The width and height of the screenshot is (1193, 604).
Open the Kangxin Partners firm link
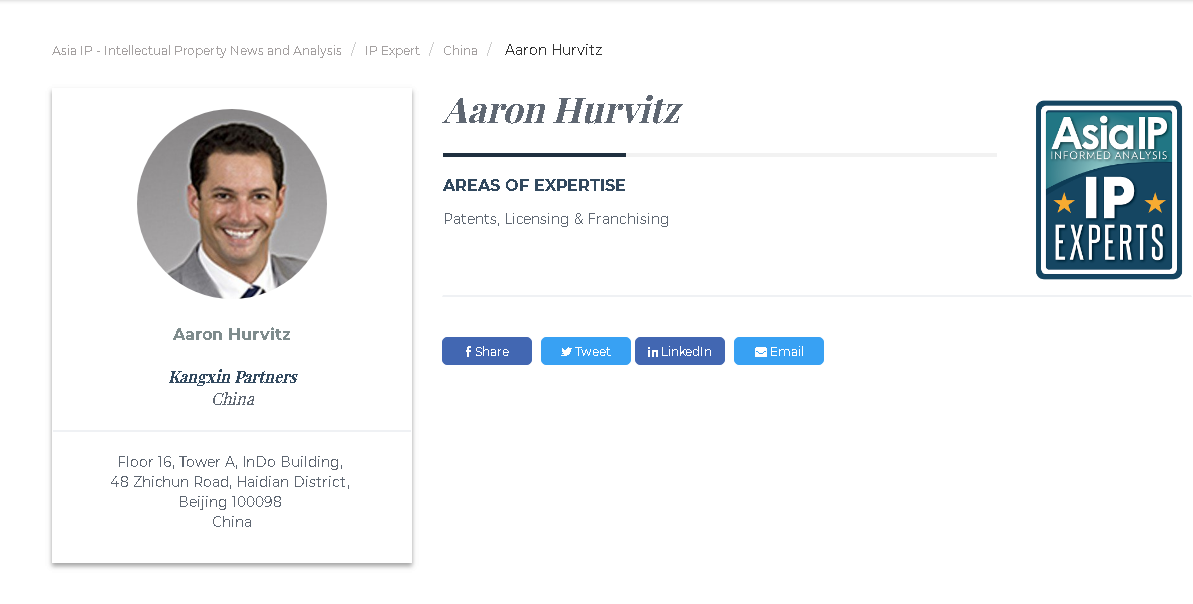click(x=233, y=377)
